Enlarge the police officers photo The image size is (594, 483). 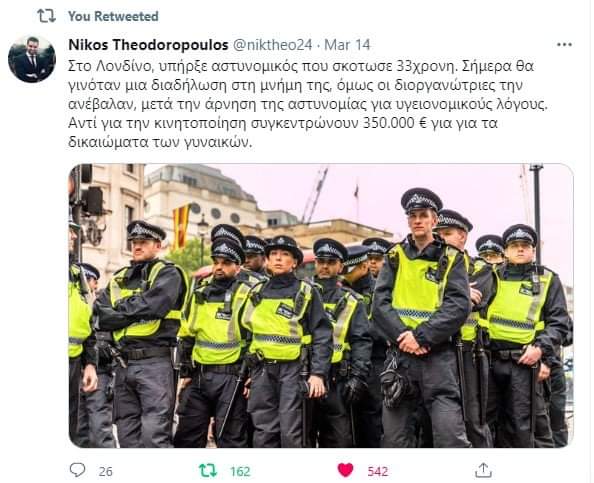tap(321, 306)
